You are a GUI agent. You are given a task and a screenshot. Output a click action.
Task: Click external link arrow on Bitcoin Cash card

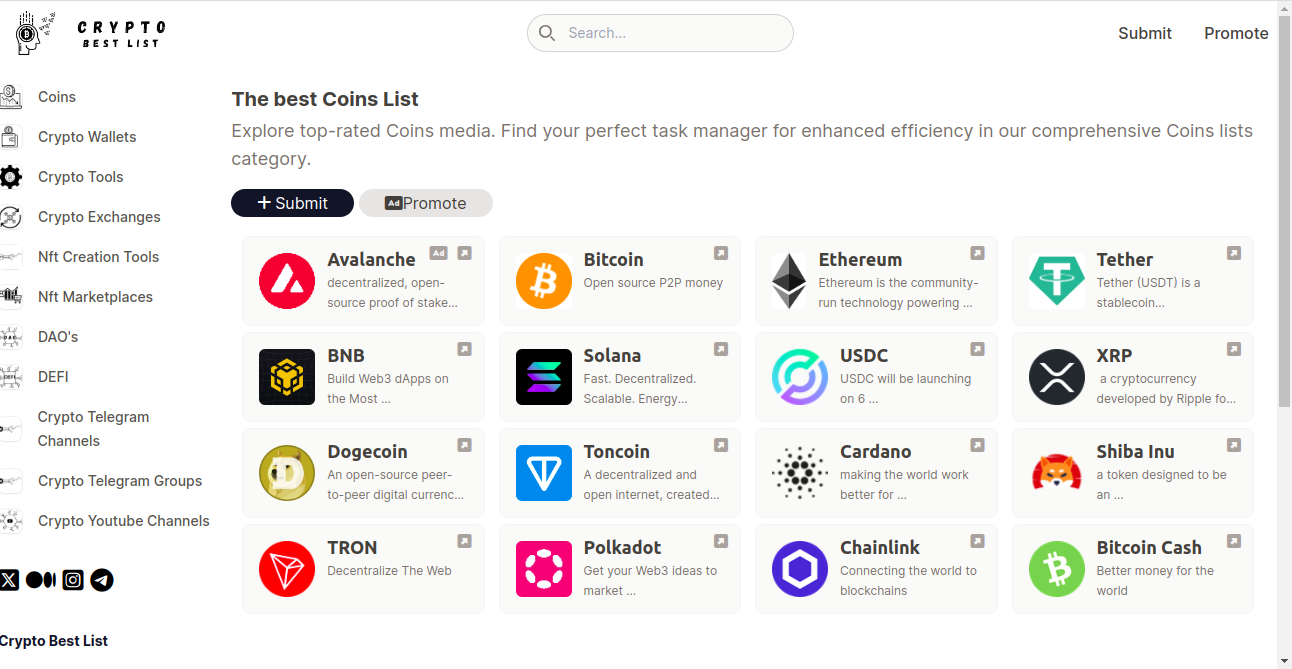coord(1234,541)
